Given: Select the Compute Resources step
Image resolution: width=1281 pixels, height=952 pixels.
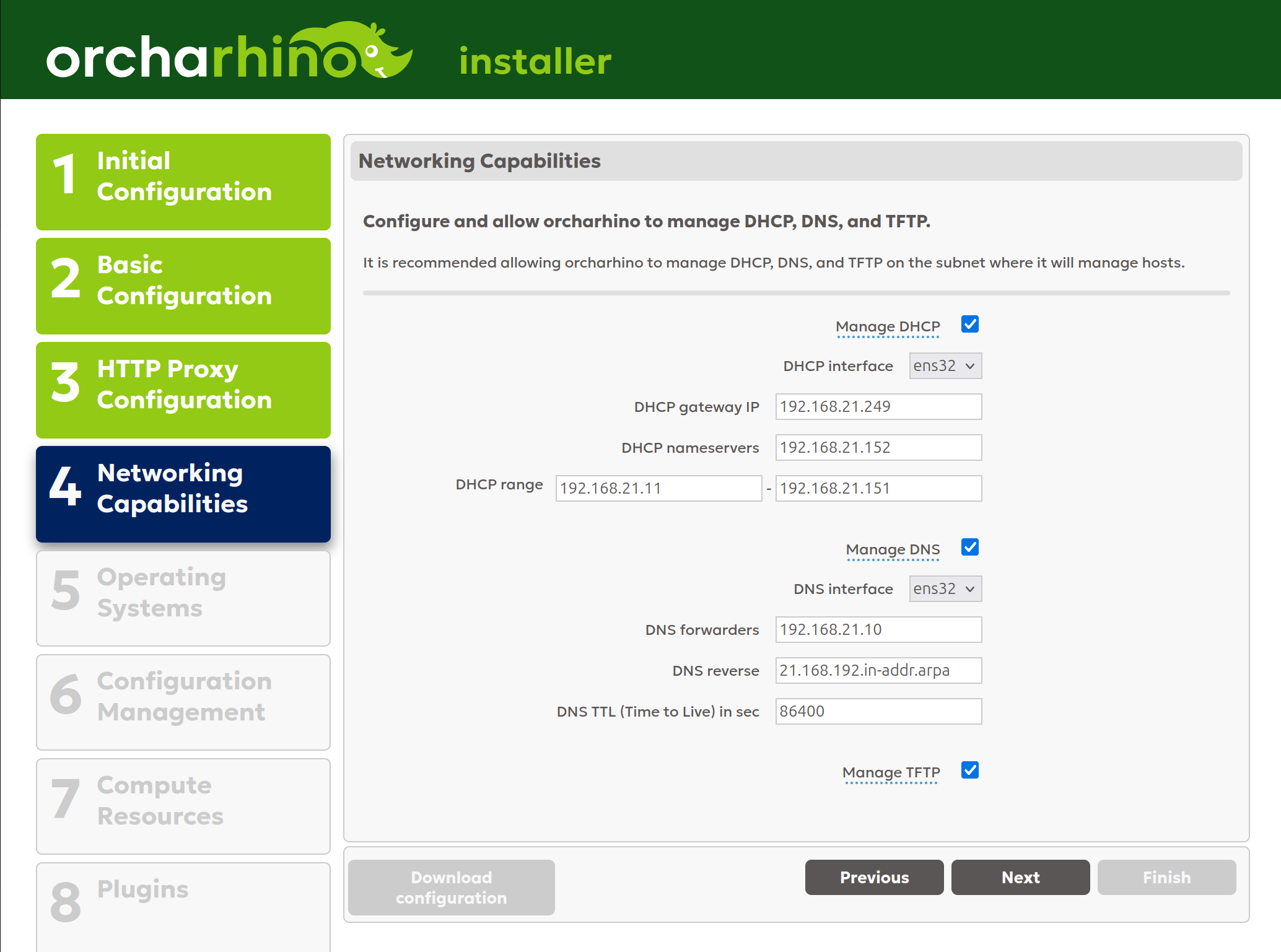Looking at the screenshot, I should click(x=183, y=806).
